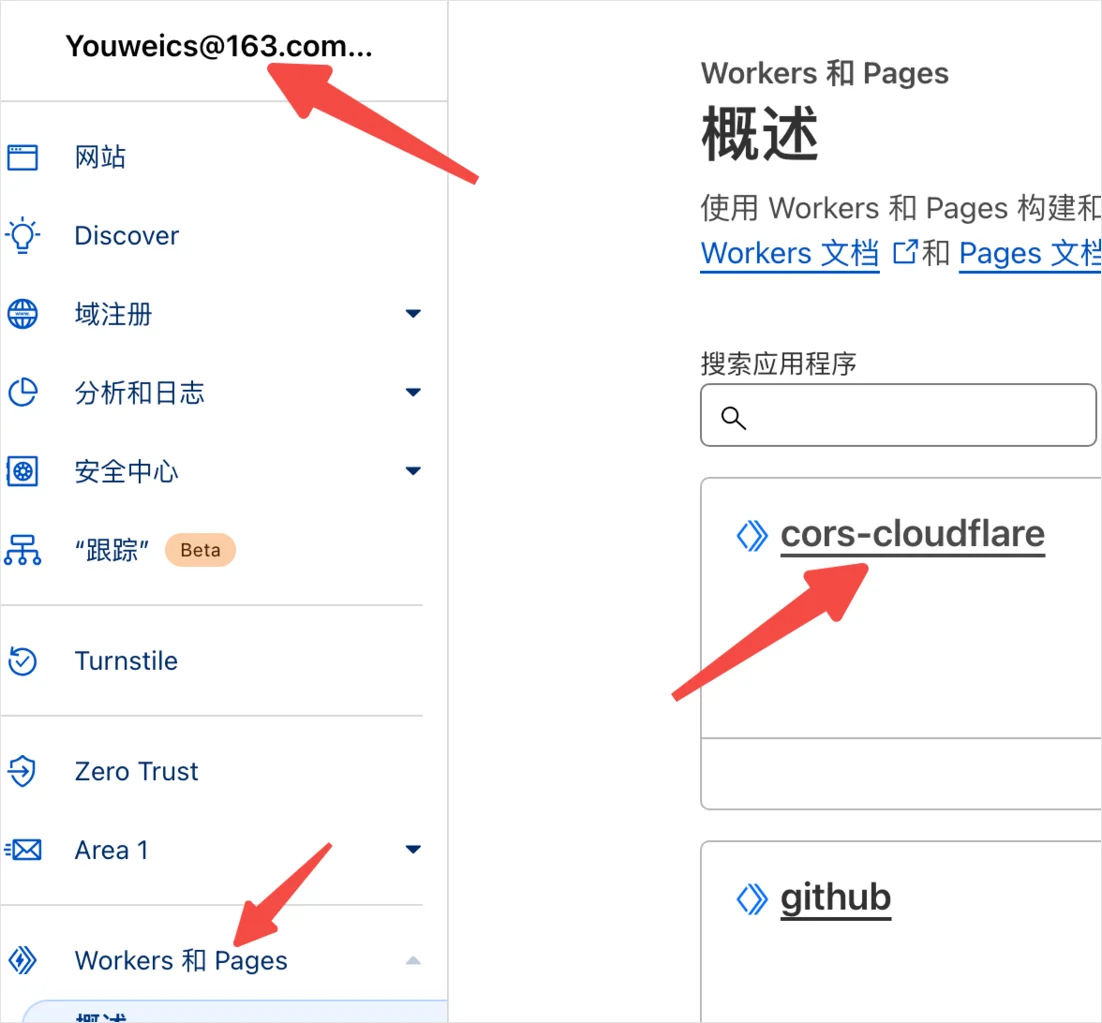
Task: Collapse the Workers 和 Pages section arrow
Action: [413, 960]
